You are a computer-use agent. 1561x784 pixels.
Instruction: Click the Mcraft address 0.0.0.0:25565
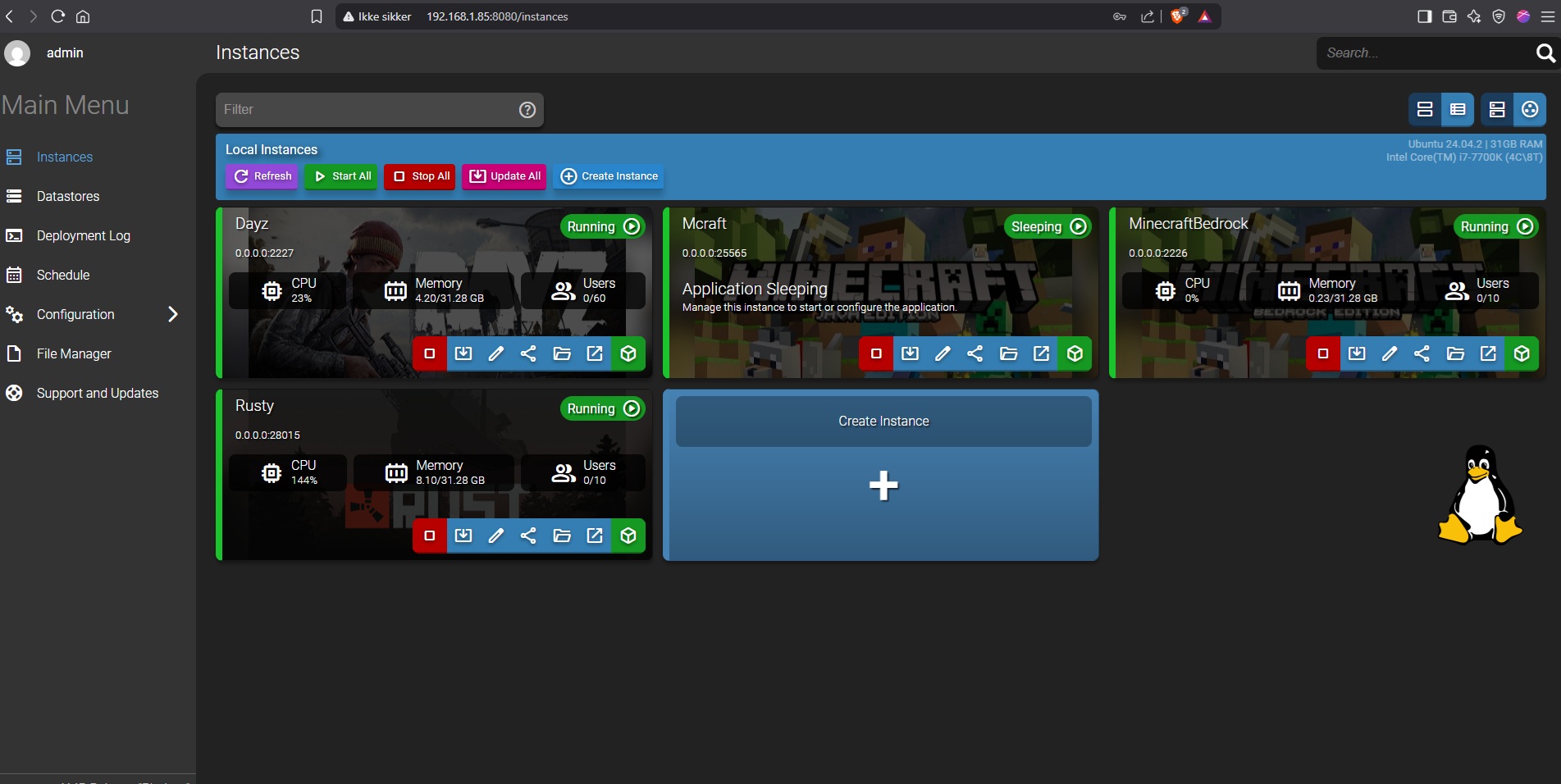point(714,253)
